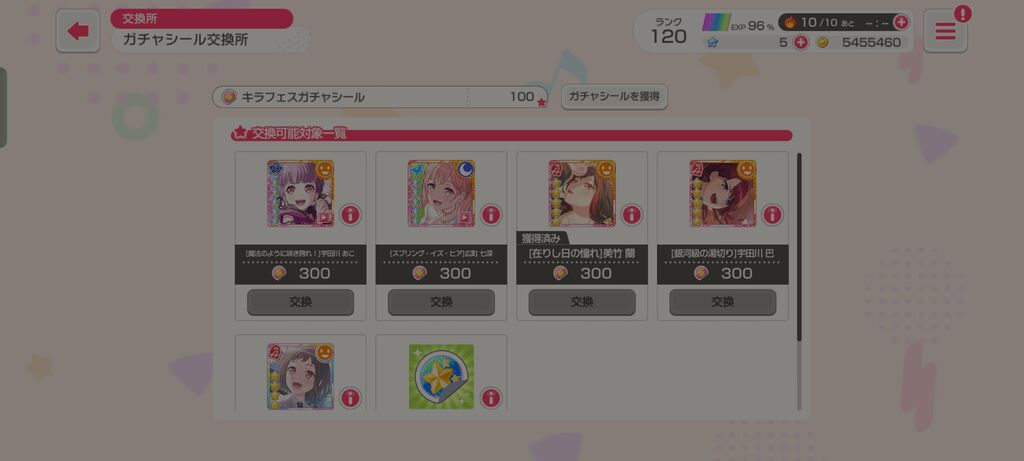1024x461 pixels.
Task: Exchange for 宇田川あこ card using 交換
Action: pos(300,302)
